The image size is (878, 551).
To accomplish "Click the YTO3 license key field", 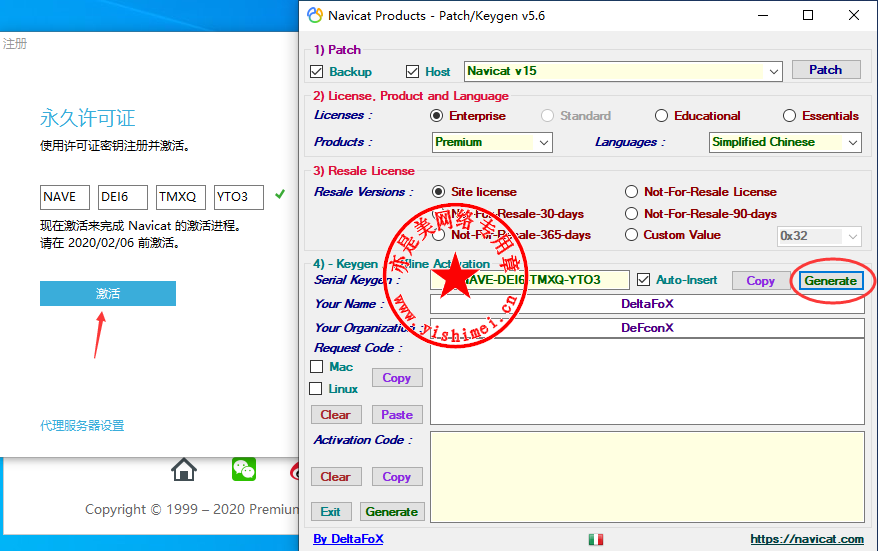I will pyautogui.click(x=239, y=197).
